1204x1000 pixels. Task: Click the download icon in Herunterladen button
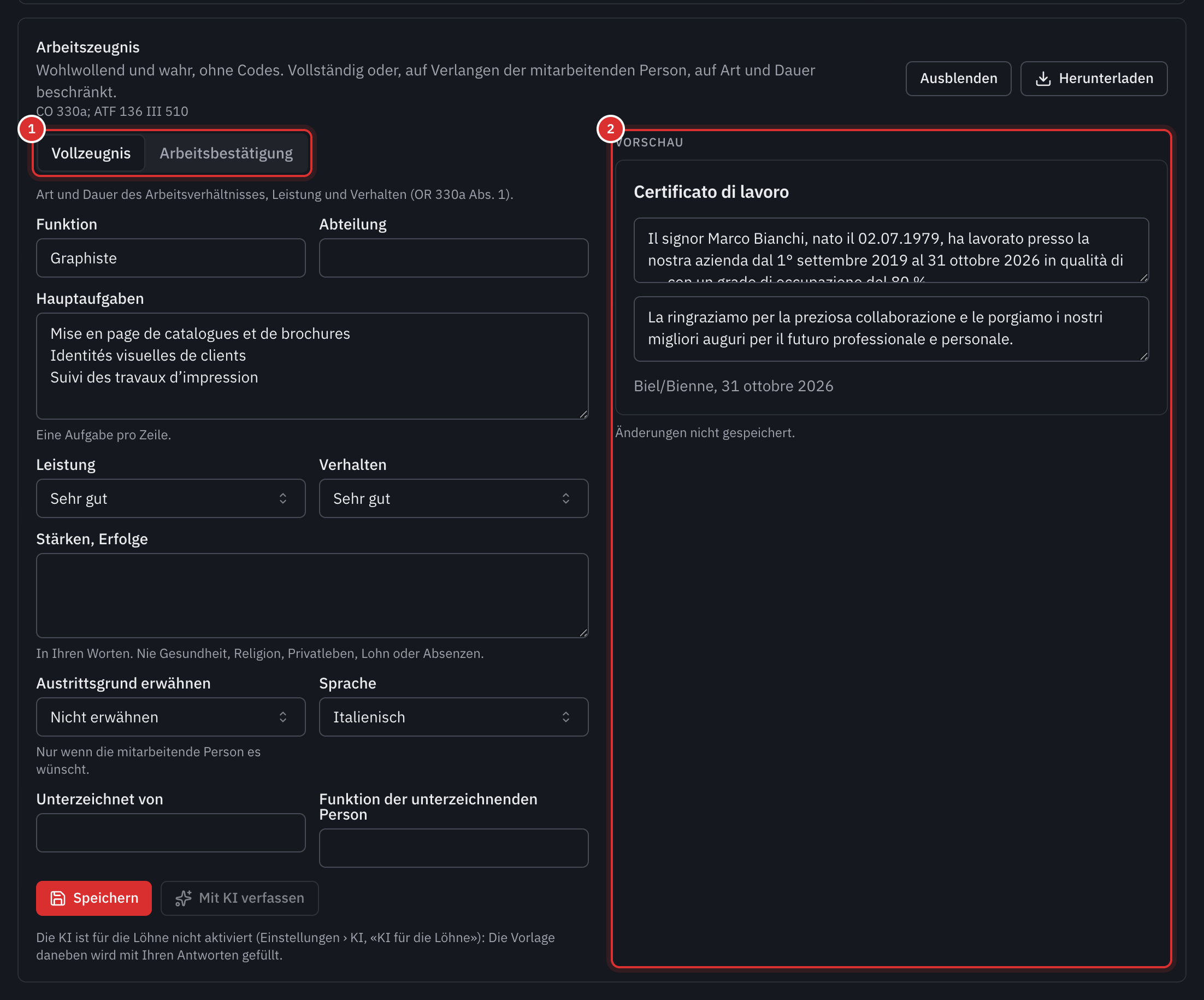[1043, 79]
